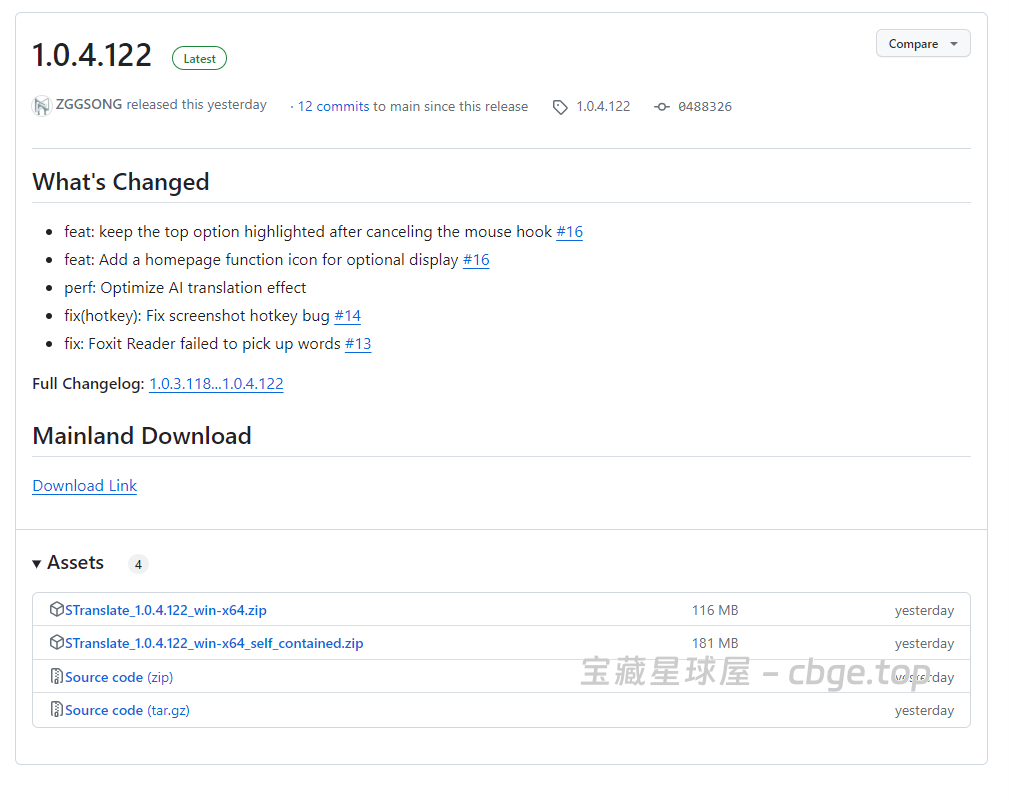Click the 4 assets count badge
The image size is (1009, 800).
tap(138, 563)
